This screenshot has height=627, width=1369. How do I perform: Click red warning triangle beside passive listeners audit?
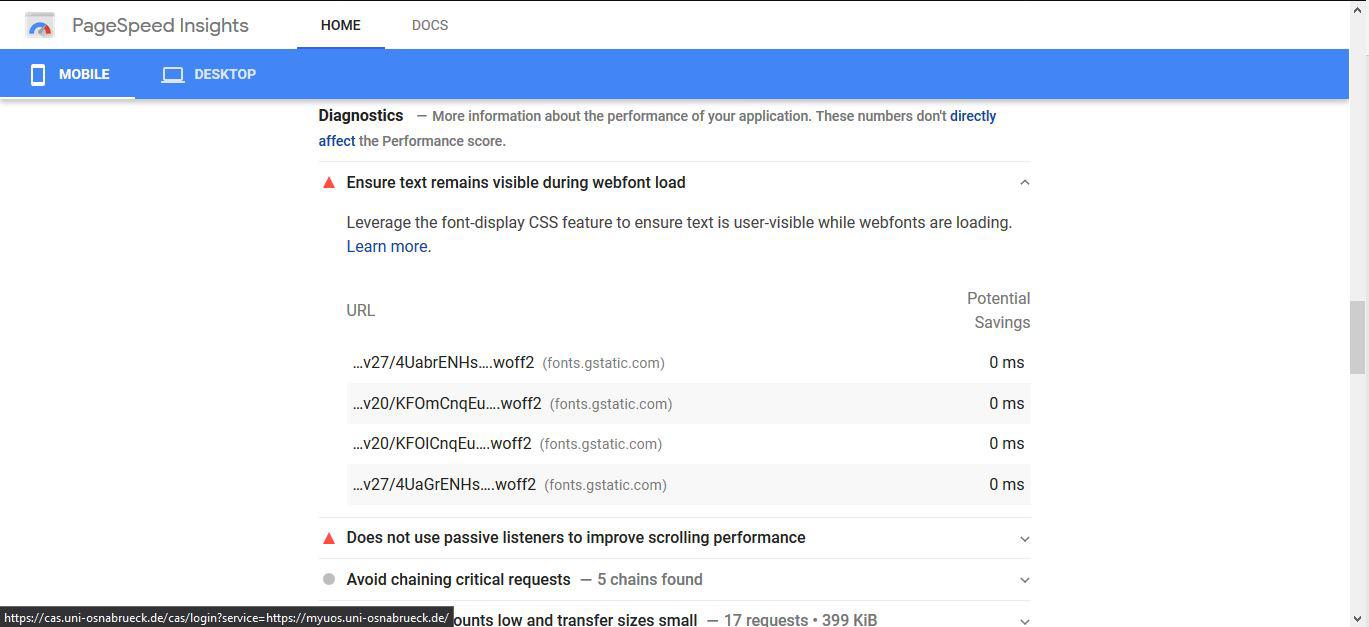328,538
